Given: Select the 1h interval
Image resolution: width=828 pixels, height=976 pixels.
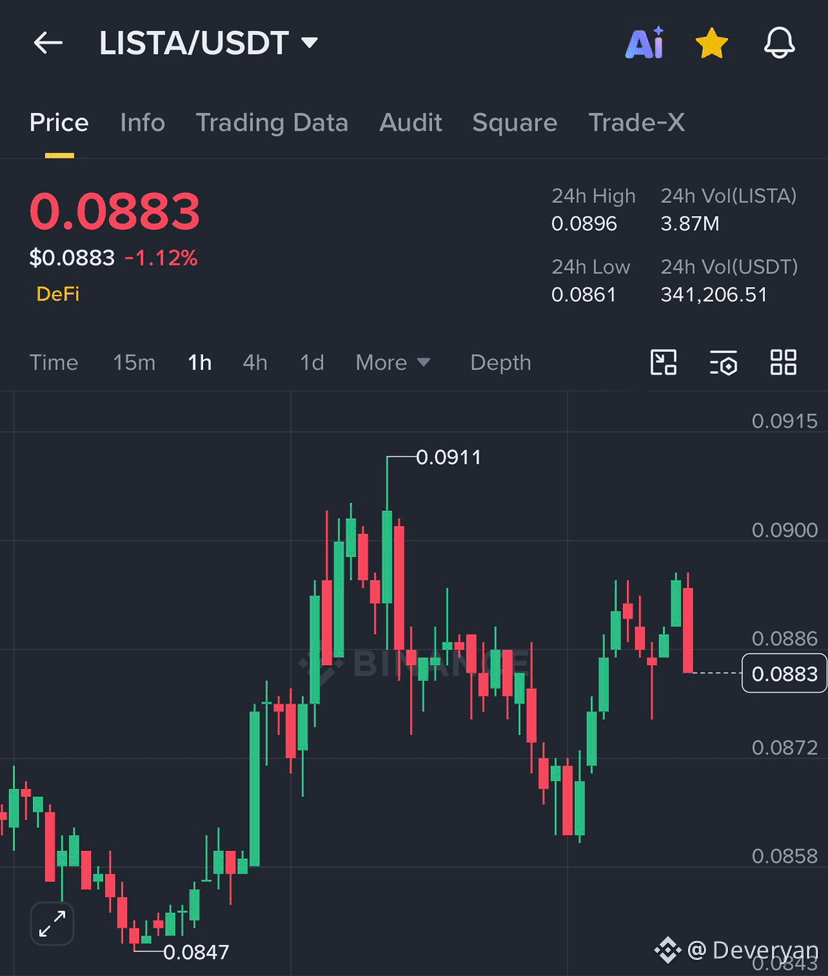Looking at the screenshot, I should click(200, 362).
